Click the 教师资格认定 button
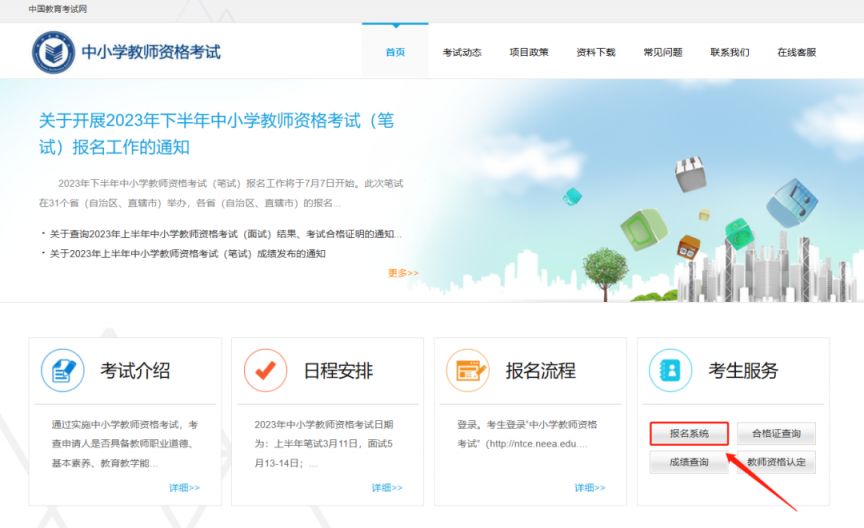Image resolution: width=864 pixels, height=528 pixels. tap(776, 462)
